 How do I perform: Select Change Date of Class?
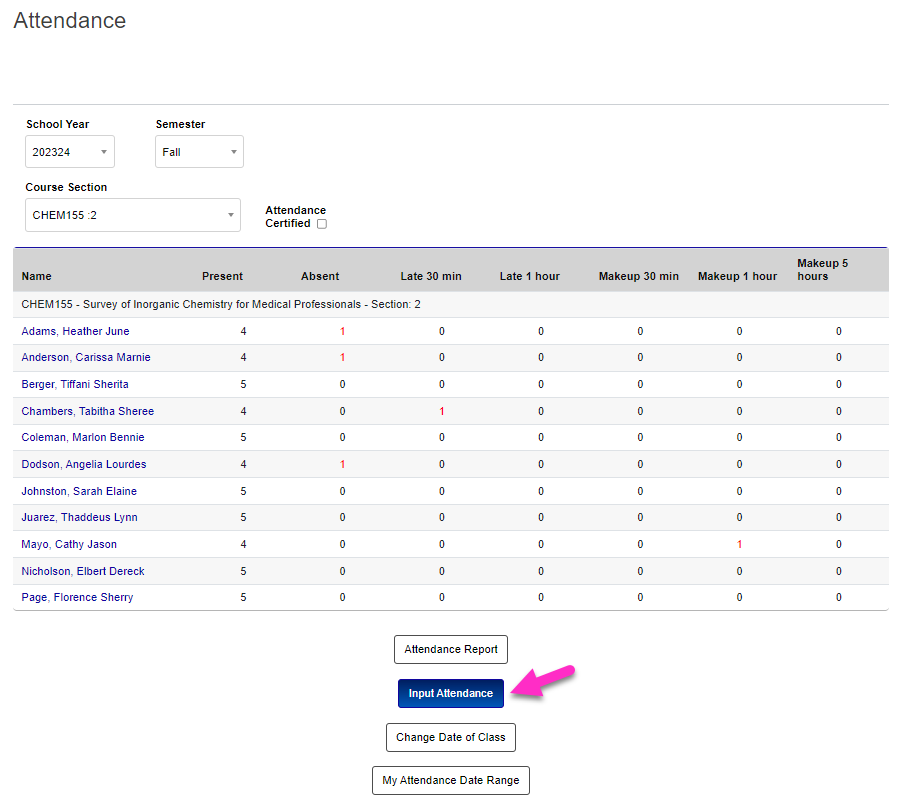450,737
